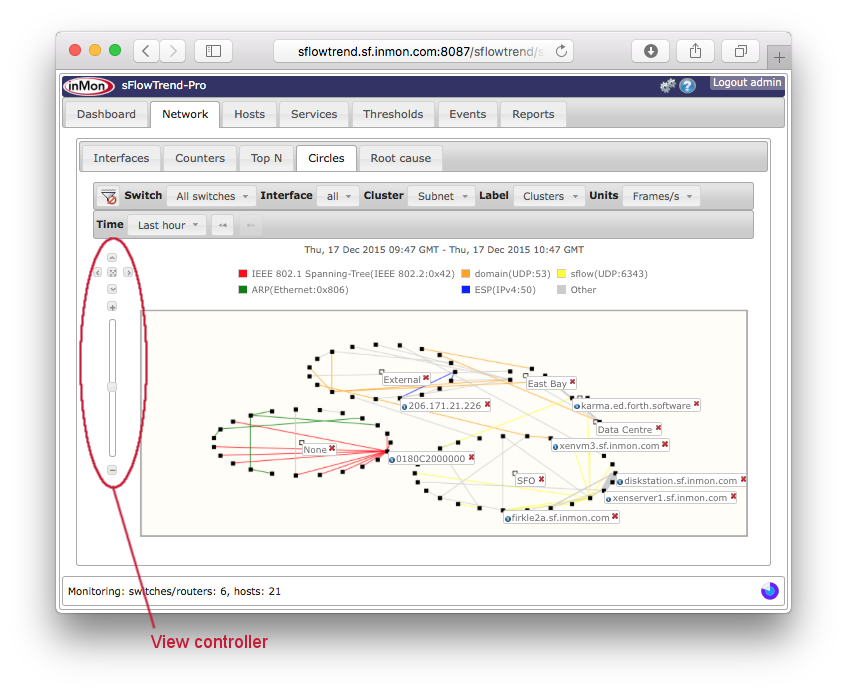Pan the circles view right
Image resolution: width=847 pixels, height=693 pixels.
(127, 273)
